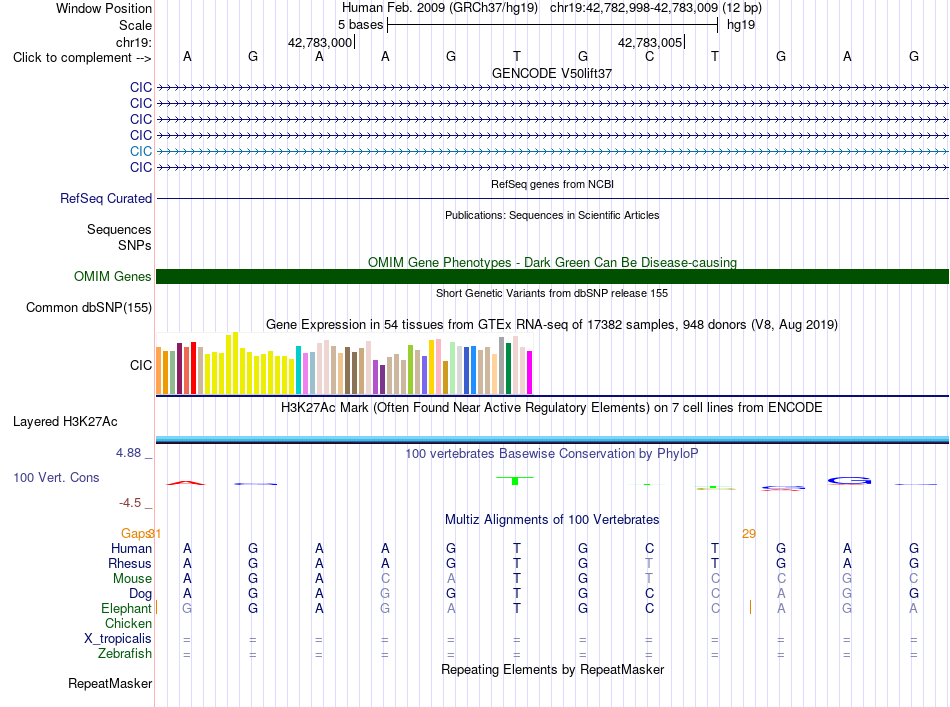Image resolution: width=950 pixels, height=707 pixels.
Task: Open the H3K27Ac Mark track title
Action: tap(552, 408)
